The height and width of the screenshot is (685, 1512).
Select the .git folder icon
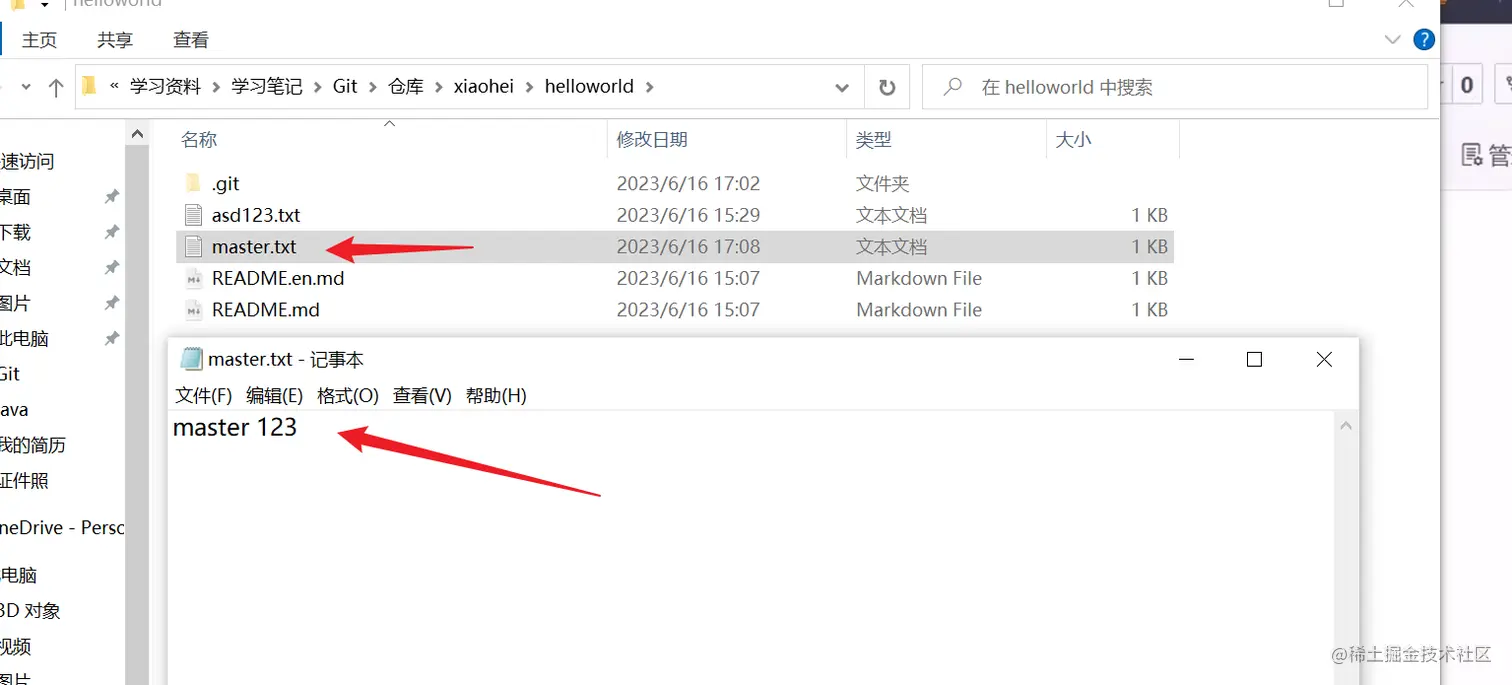click(x=194, y=183)
